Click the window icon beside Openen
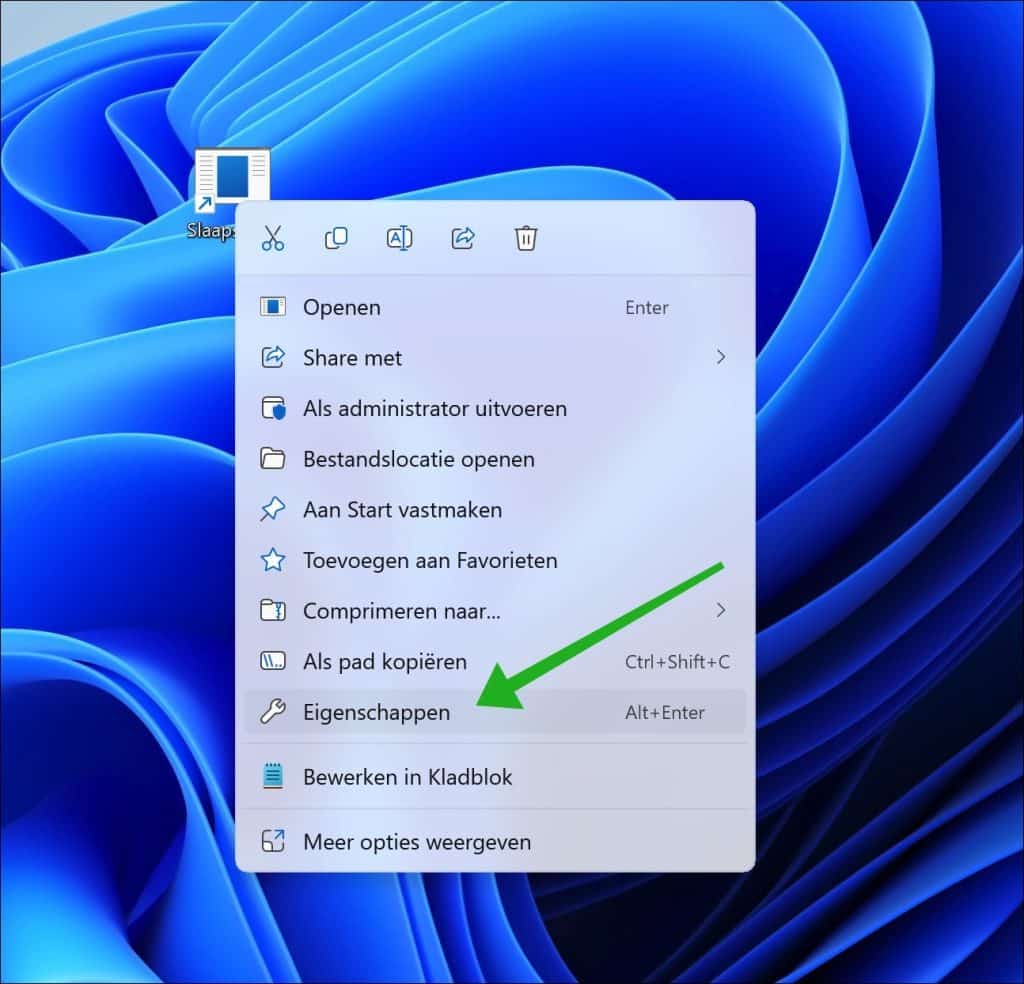This screenshot has height=984, width=1024. coord(272,307)
